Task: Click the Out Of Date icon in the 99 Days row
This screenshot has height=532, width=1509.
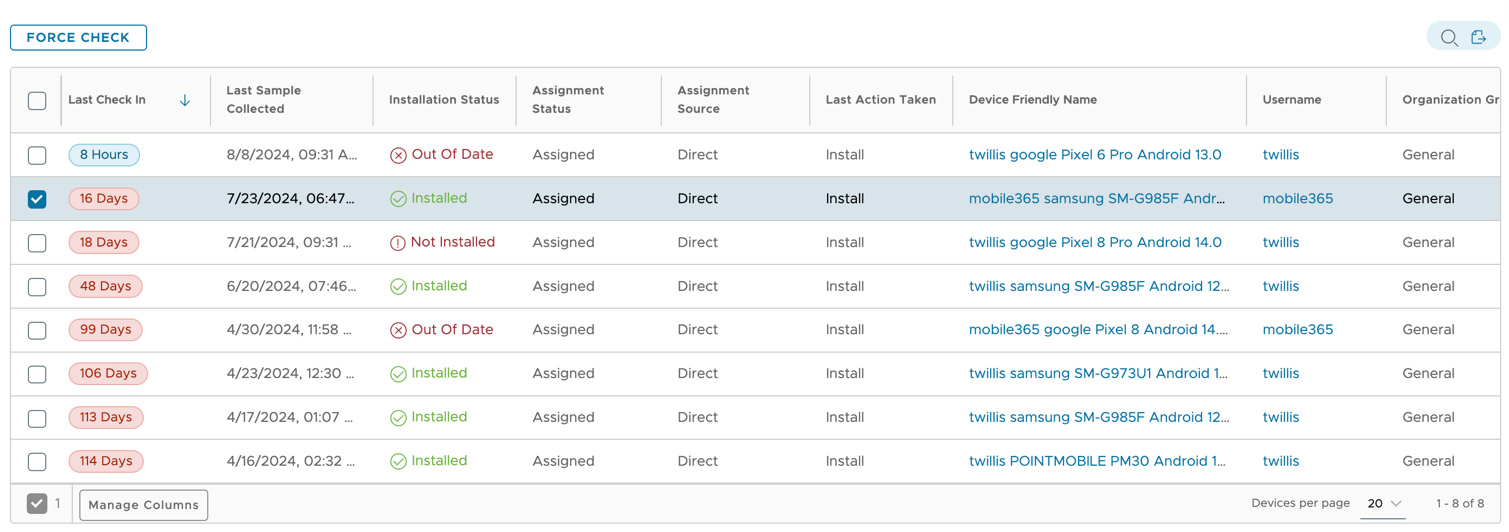Action: tap(398, 330)
